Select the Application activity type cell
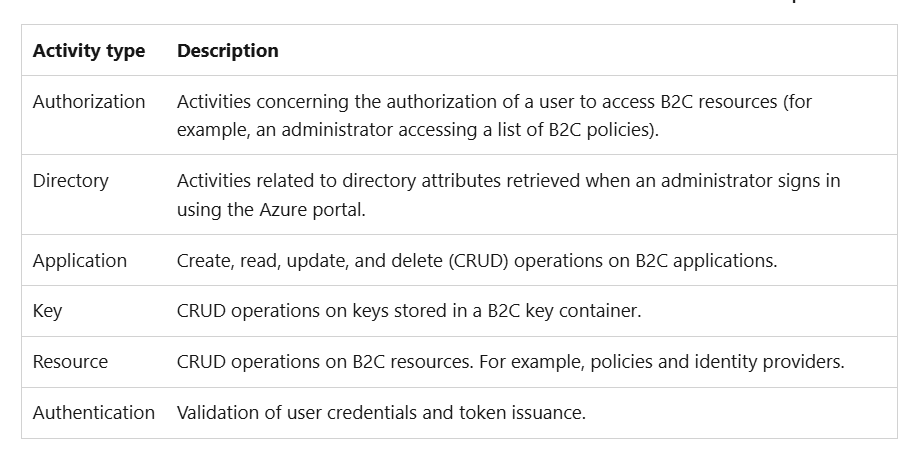 pyautogui.click(x=80, y=260)
